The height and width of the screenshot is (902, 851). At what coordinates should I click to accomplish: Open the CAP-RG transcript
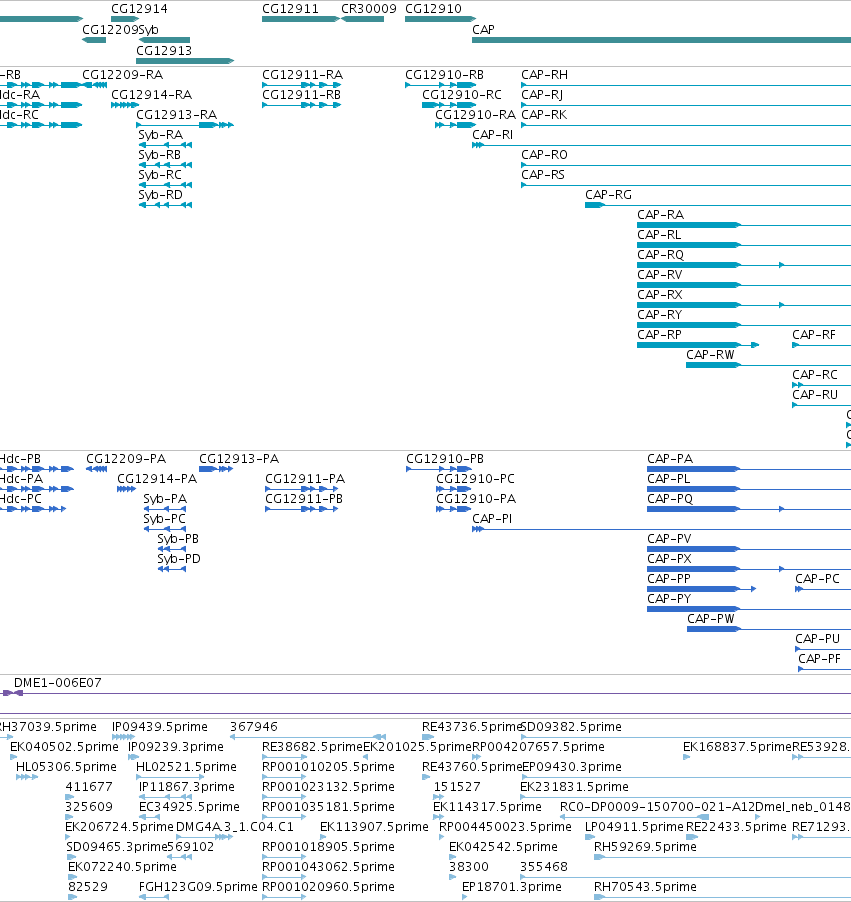[x=608, y=194]
